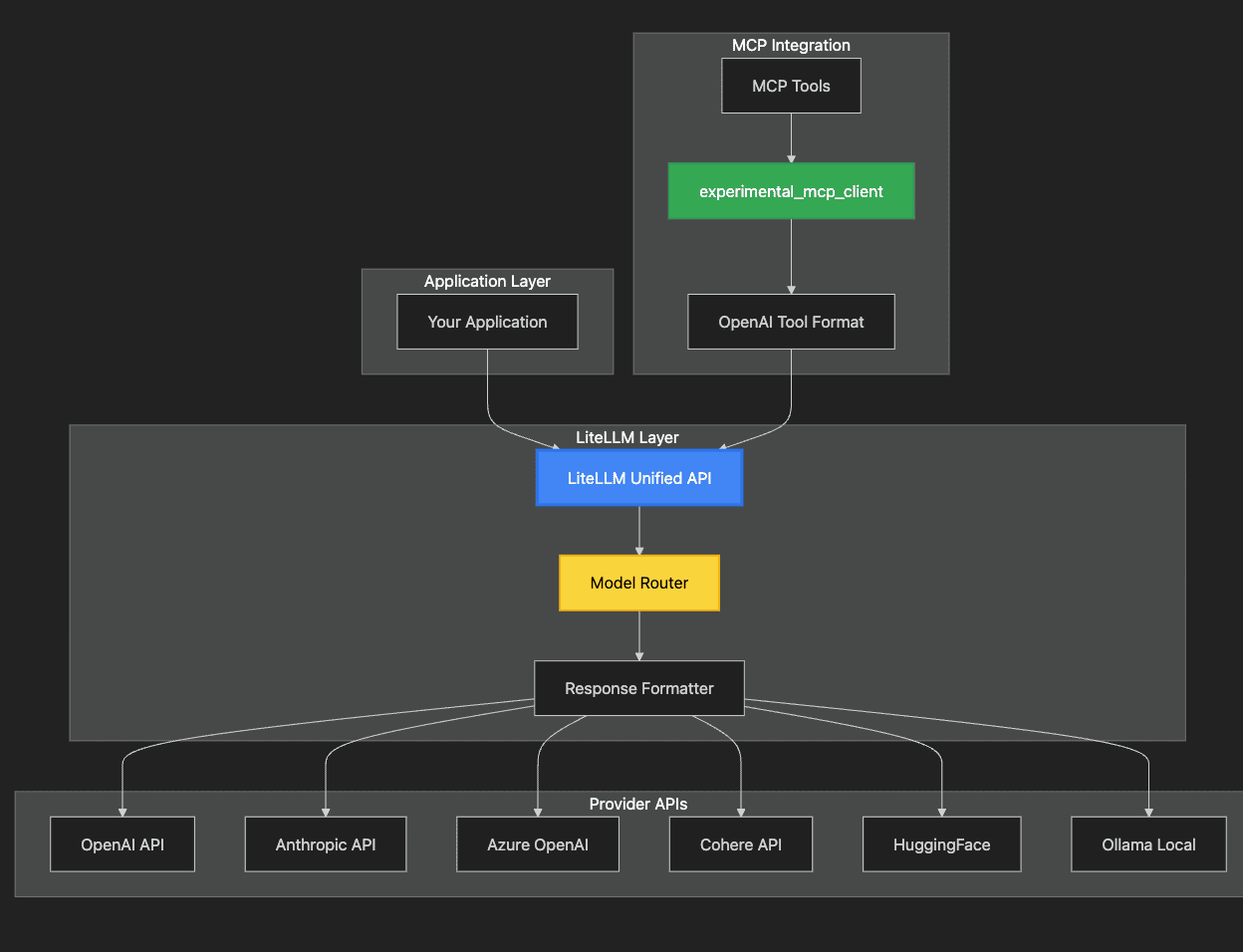Image resolution: width=1243 pixels, height=952 pixels.
Task: Click the Provider APIs group label
Action: click(x=638, y=804)
